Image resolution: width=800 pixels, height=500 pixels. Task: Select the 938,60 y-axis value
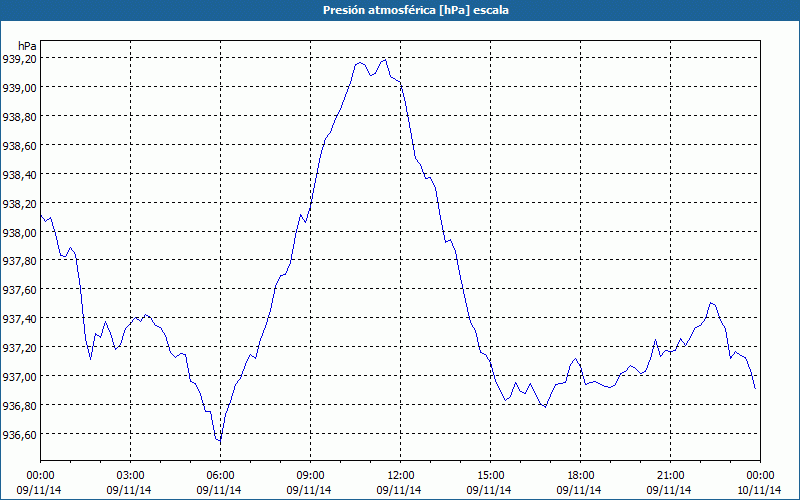click(19, 146)
